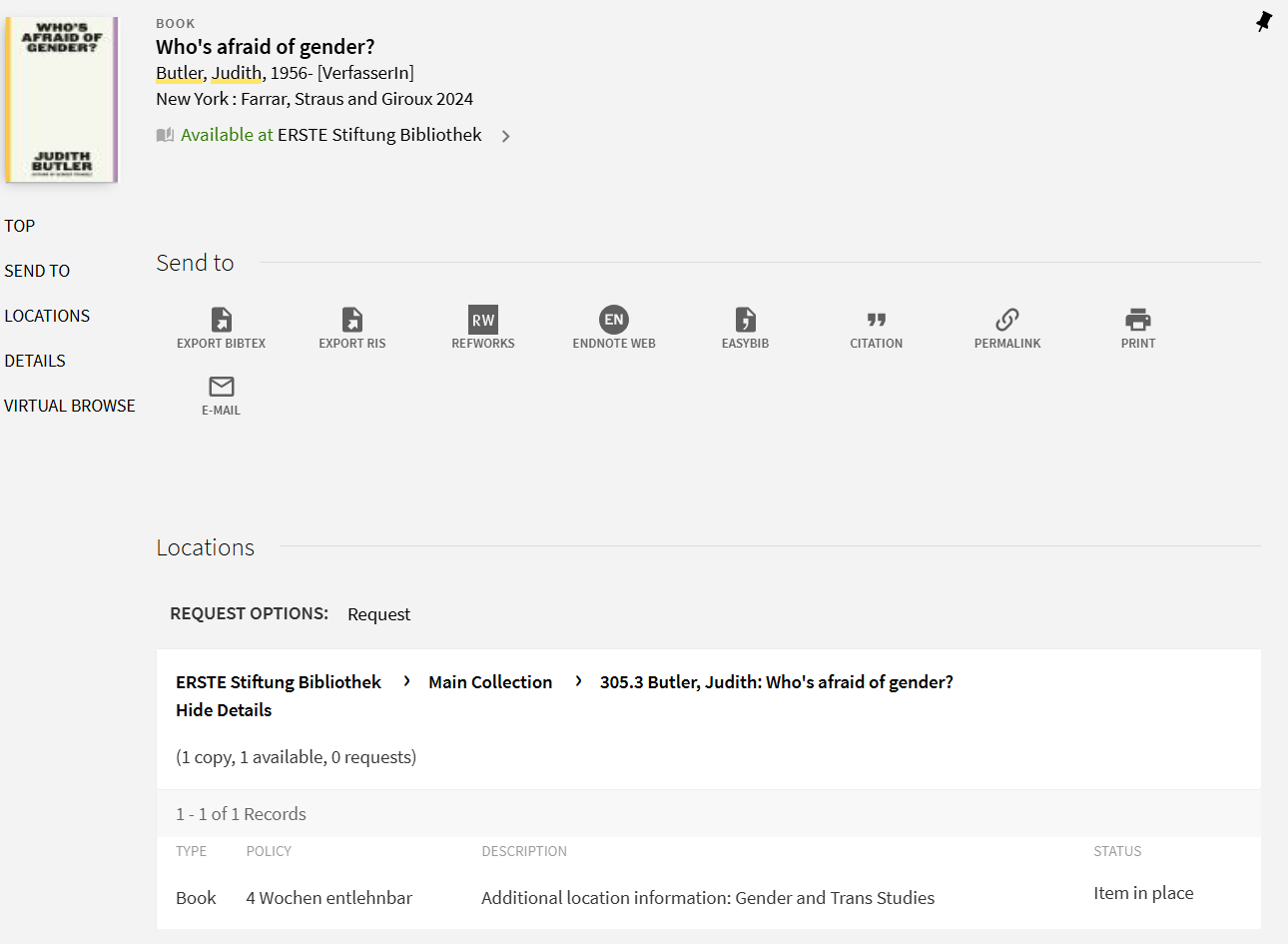Click the Request link

[x=378, y=614]
